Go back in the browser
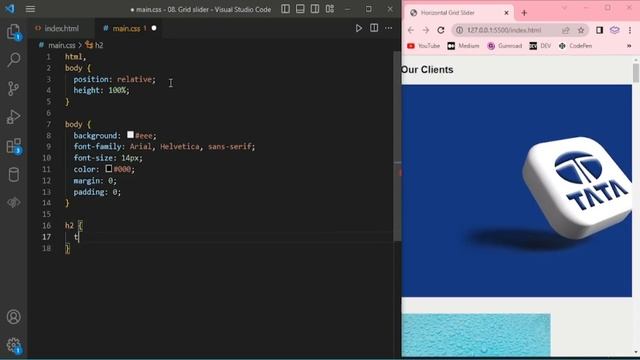Viewport: 640px width, 360px height. (x=411, y=30)
